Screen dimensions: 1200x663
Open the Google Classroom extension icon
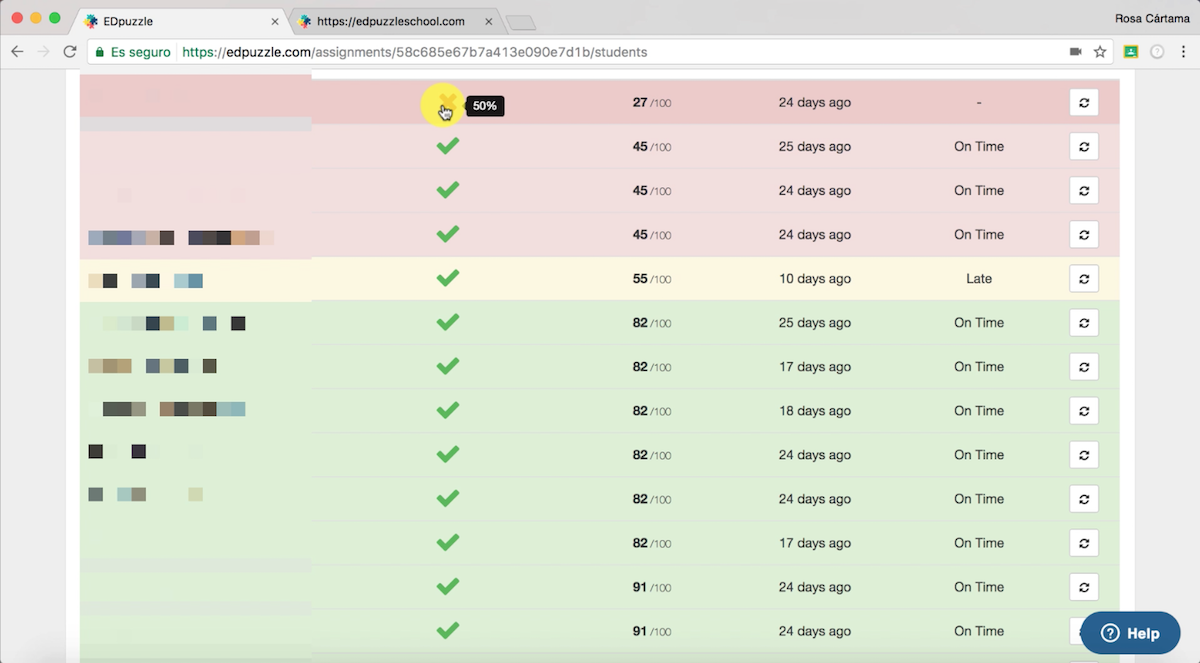click(1131, 52)
